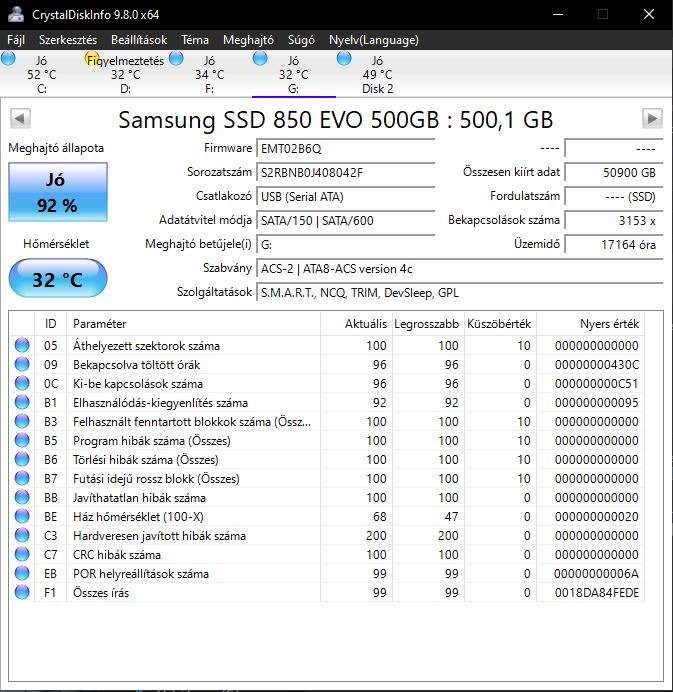The image size is (673, 692).
Task: Click status orb of attribute BB row
Action: 22,497
